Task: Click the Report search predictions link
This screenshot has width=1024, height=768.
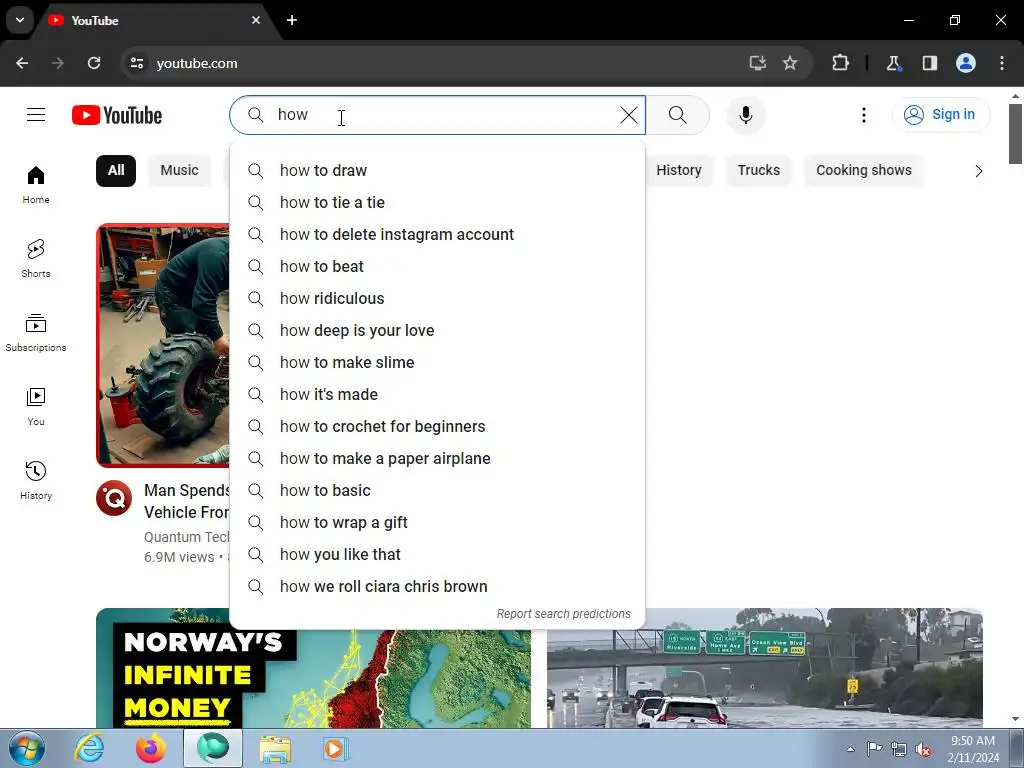Action: pyautogui.click(x=564, y=614)
